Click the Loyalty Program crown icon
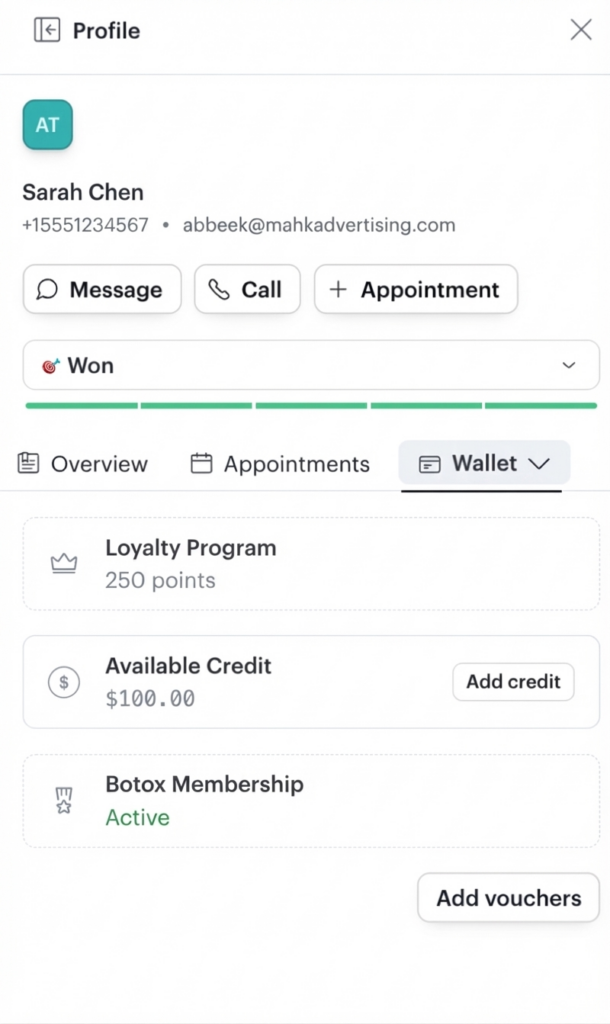 pos(64,564)
